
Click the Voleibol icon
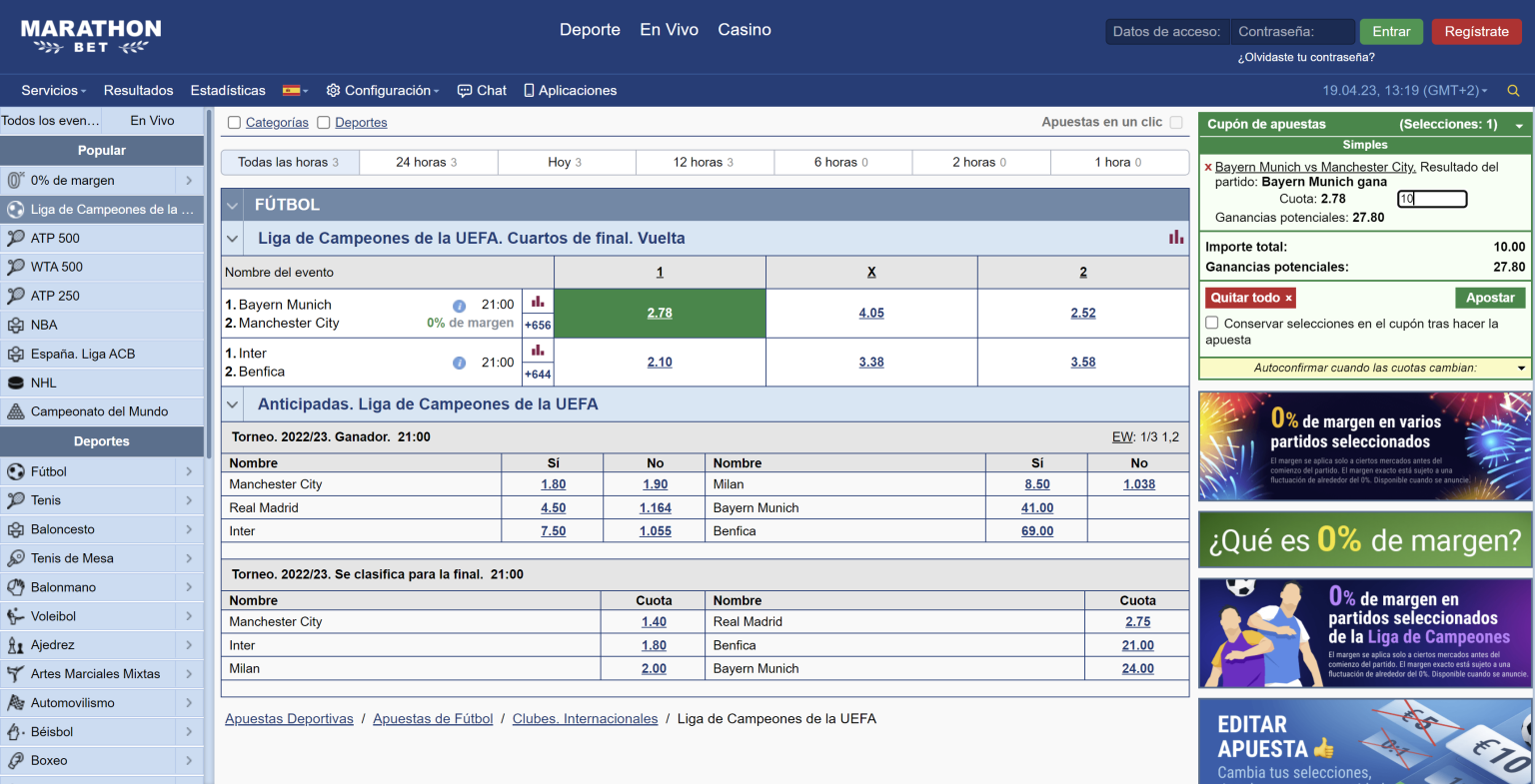pyautogui.click(x=15, y=616)
